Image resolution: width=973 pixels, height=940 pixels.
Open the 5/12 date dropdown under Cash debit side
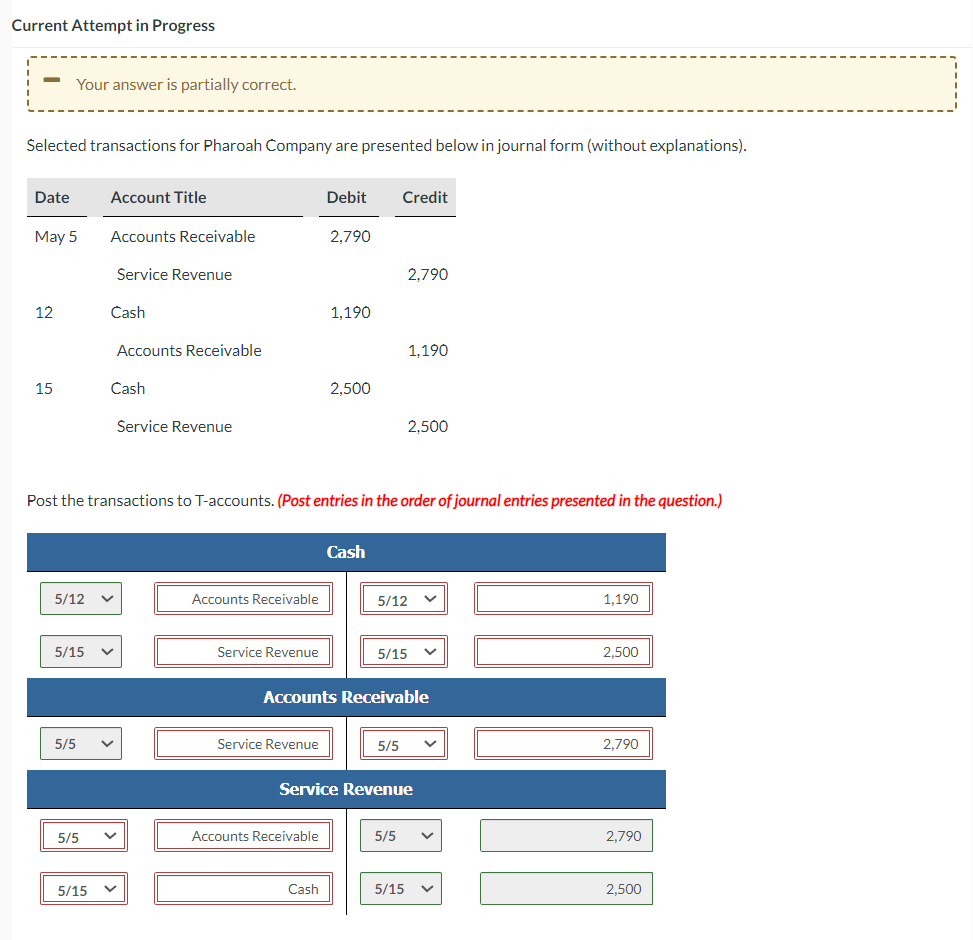[80, 598]
